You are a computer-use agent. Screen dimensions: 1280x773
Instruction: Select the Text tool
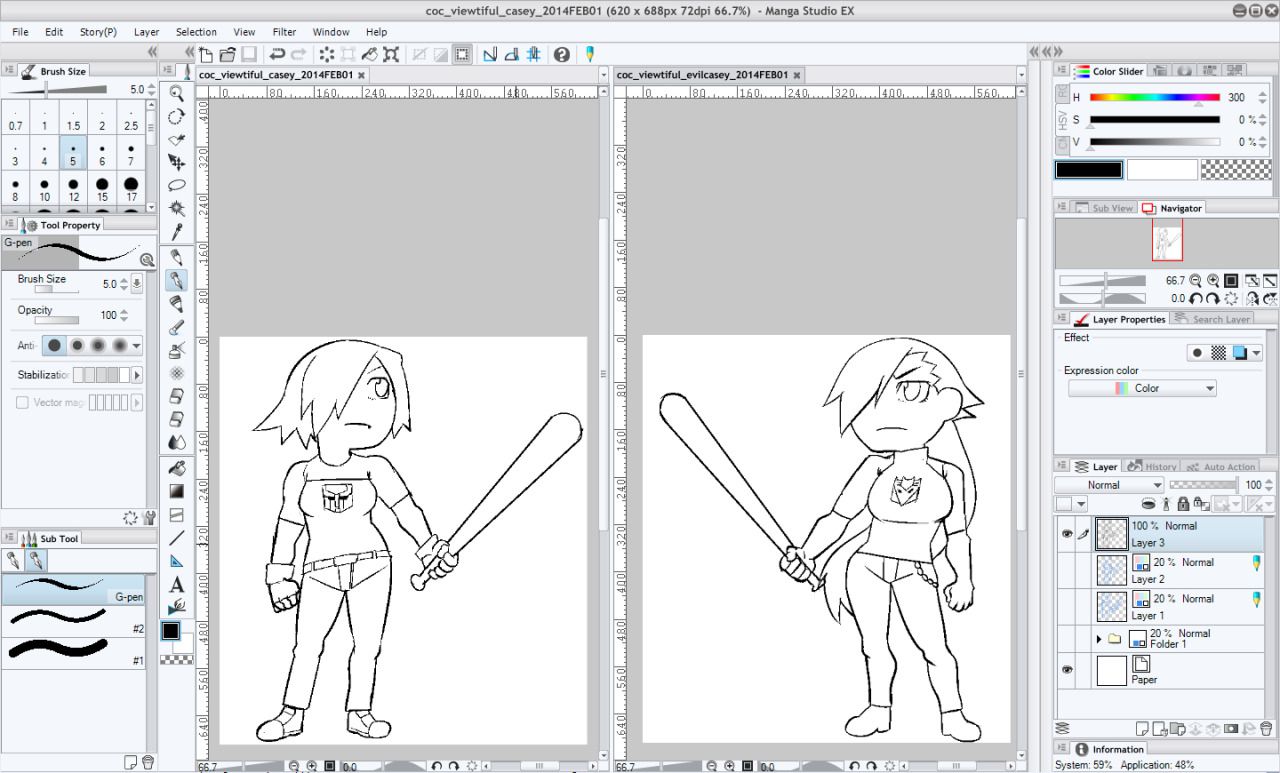point(176,584)
